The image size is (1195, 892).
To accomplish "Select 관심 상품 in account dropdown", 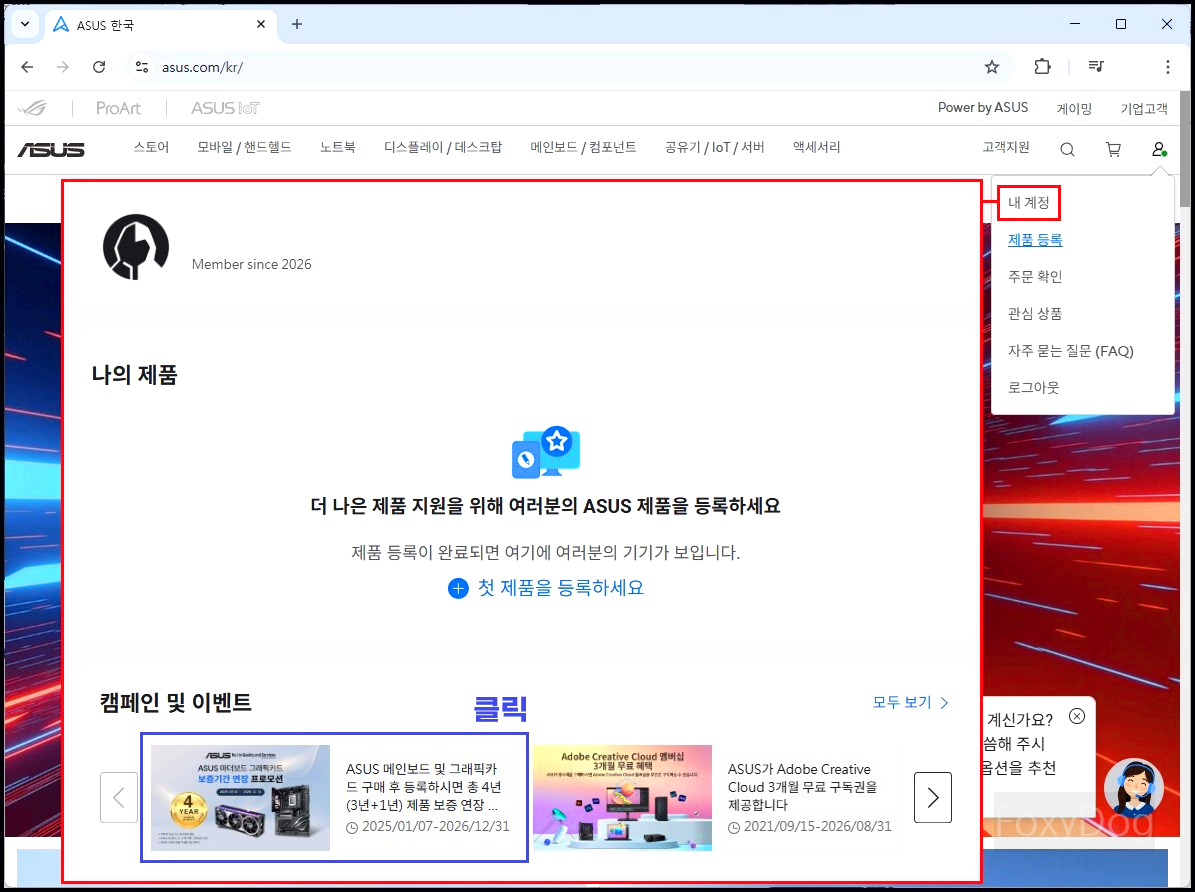I will [x=1035, y=313].
